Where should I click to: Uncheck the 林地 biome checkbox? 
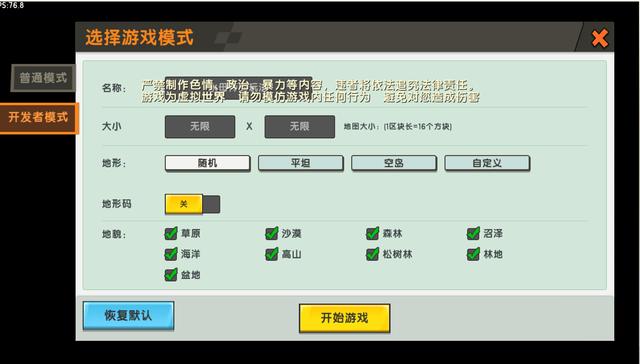tap(473, 254)
